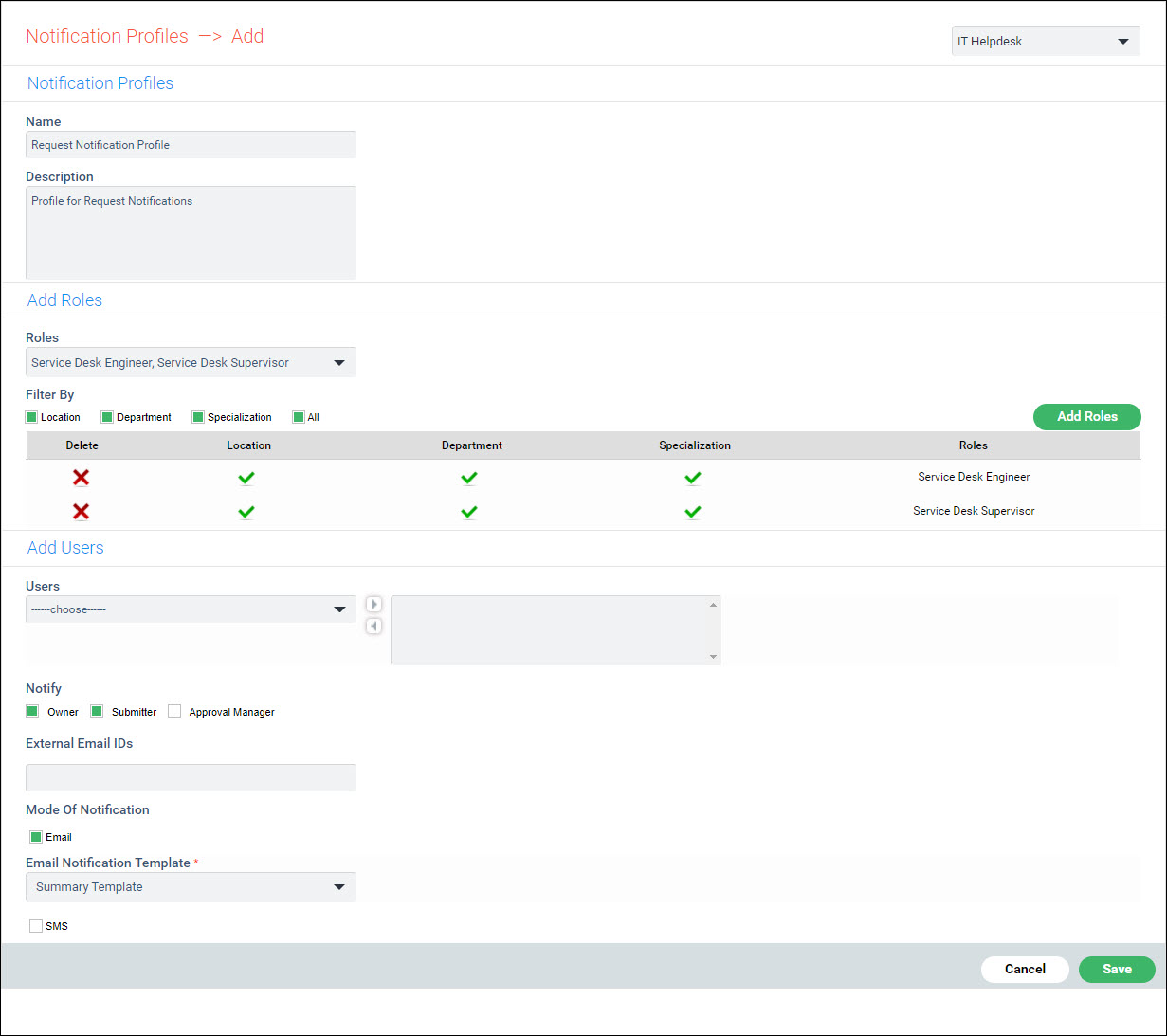Image resolution: width=1167 pixels, height=1036 pixels.
Task: Delete the Service Desk Supervisor role row
Action: (x=82, y=512)
